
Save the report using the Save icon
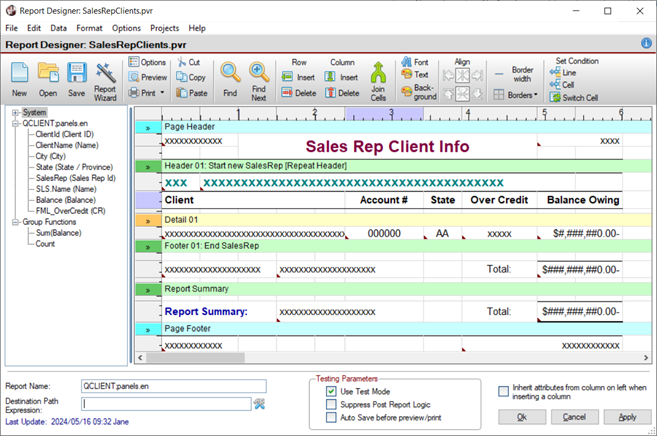click(76, 74)
